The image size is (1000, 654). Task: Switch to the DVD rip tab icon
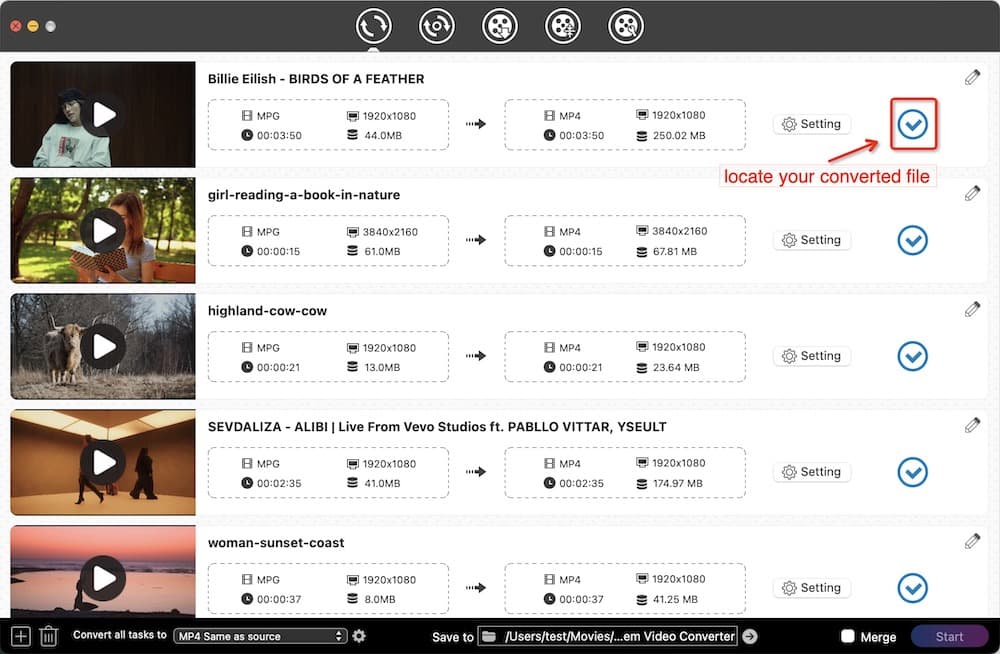436,26
